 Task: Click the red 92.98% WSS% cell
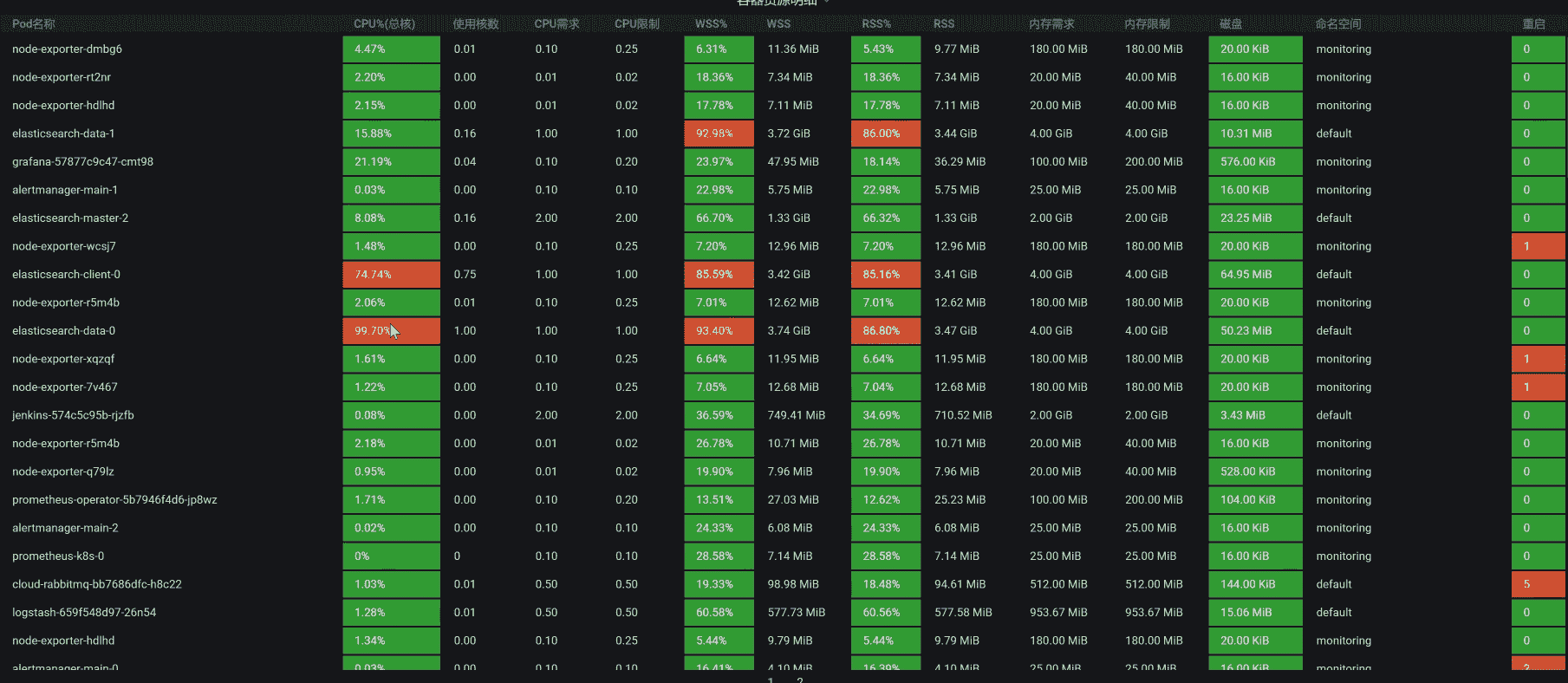719,133
